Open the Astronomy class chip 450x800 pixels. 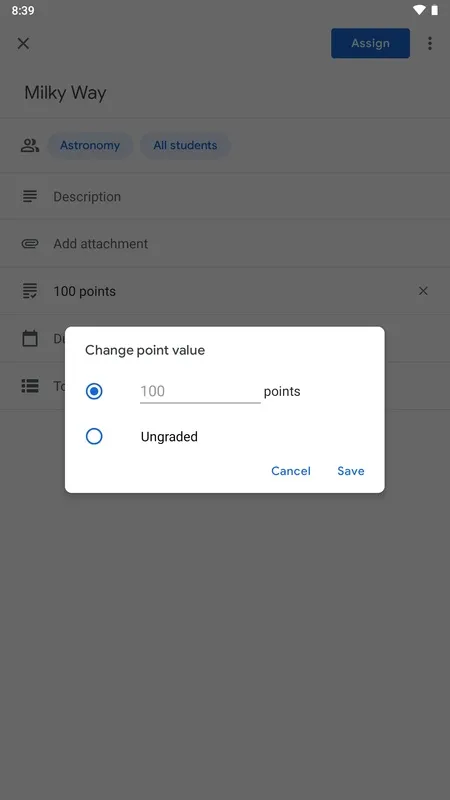pos(90,145)
